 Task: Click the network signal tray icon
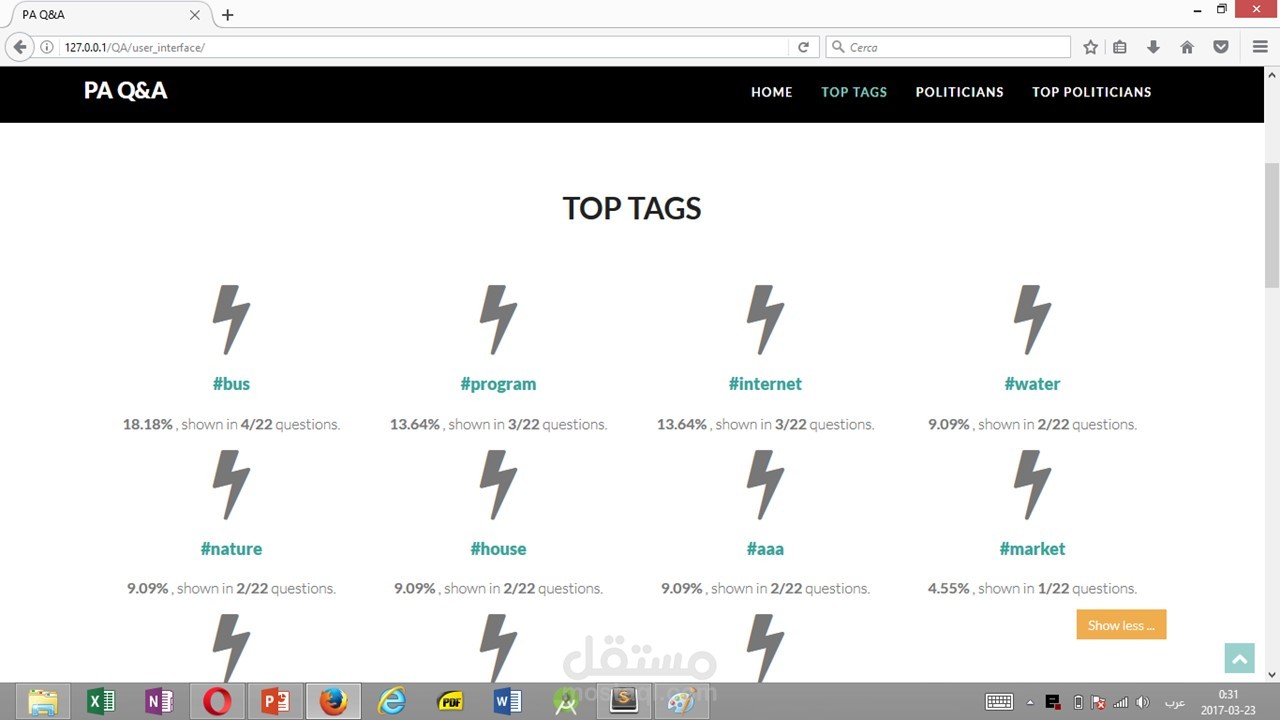point(1120,702)
